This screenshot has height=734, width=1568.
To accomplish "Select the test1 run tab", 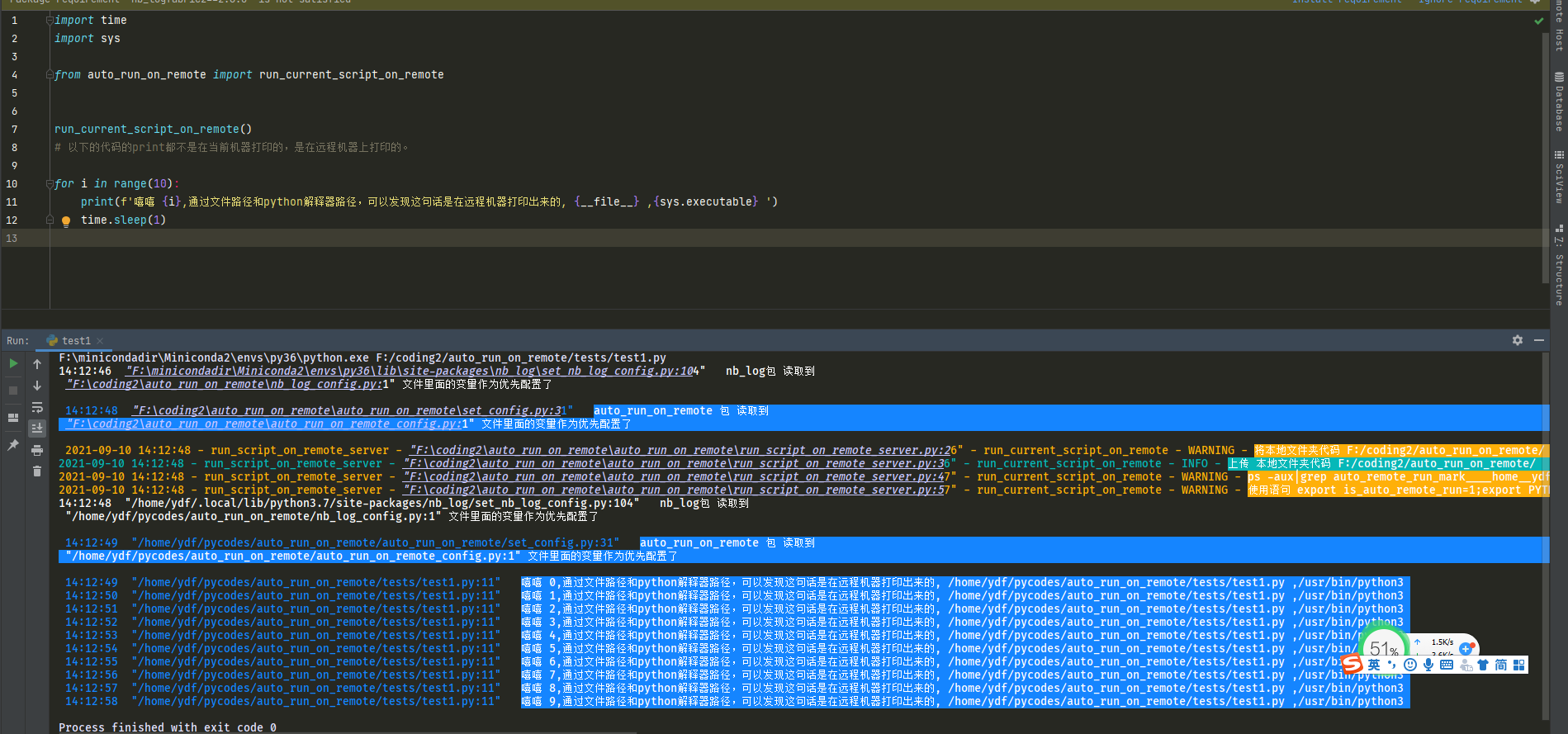I will 75,340.
